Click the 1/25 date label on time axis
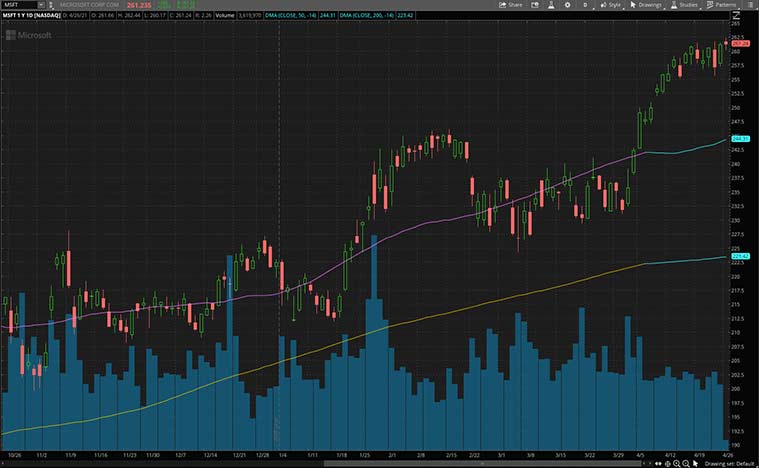This screenshot has width=759, height=468. [364, 455]
